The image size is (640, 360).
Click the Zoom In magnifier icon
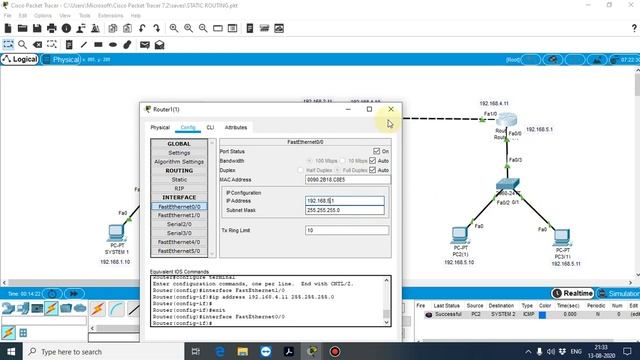(174, 28)
